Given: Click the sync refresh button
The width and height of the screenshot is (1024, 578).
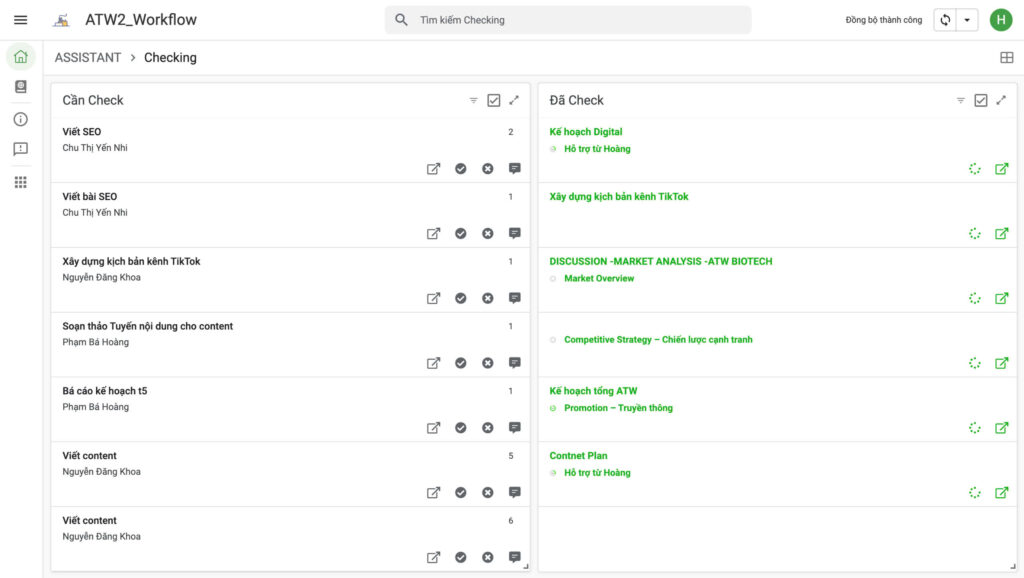Looking at the screenshot, I should tap(944, 20).
